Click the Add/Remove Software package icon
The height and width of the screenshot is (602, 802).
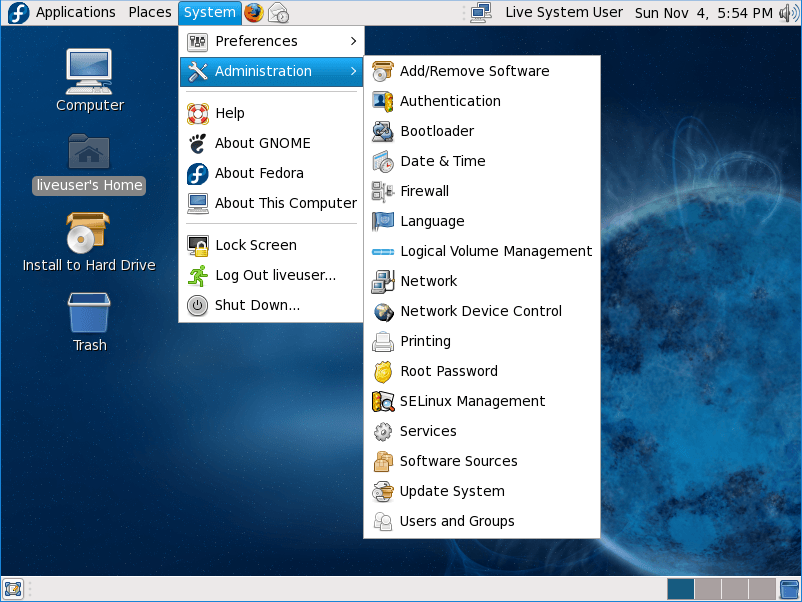(383, 71)
